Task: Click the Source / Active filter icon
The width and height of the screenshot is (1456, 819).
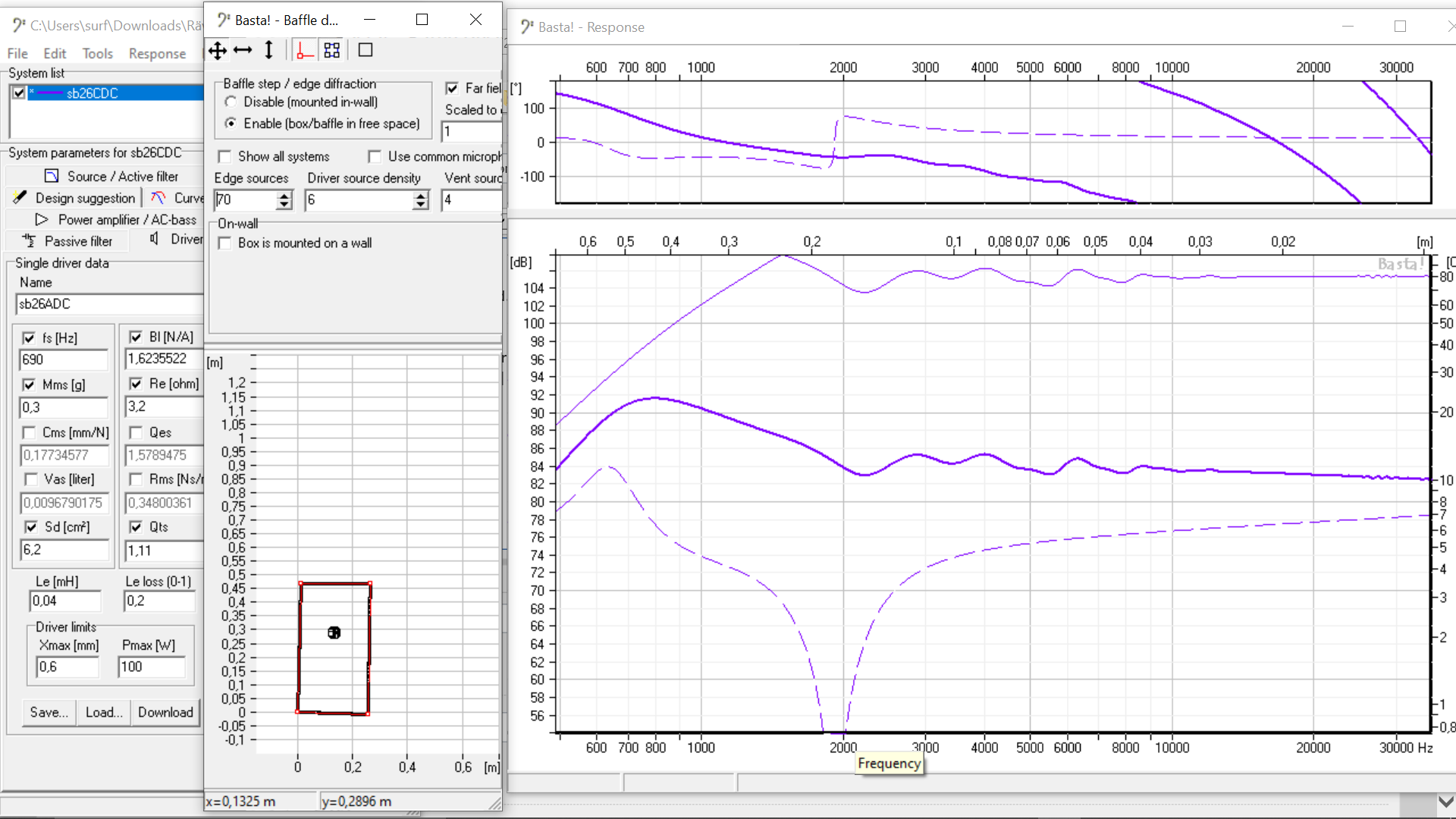Action: 52,177
